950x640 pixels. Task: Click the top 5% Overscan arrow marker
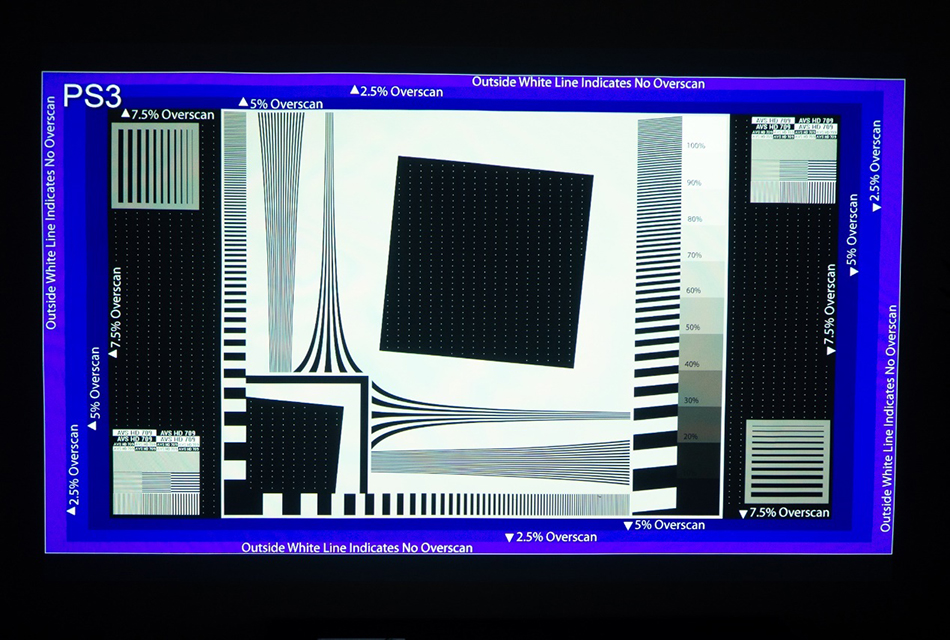click(x=243, y=103)
